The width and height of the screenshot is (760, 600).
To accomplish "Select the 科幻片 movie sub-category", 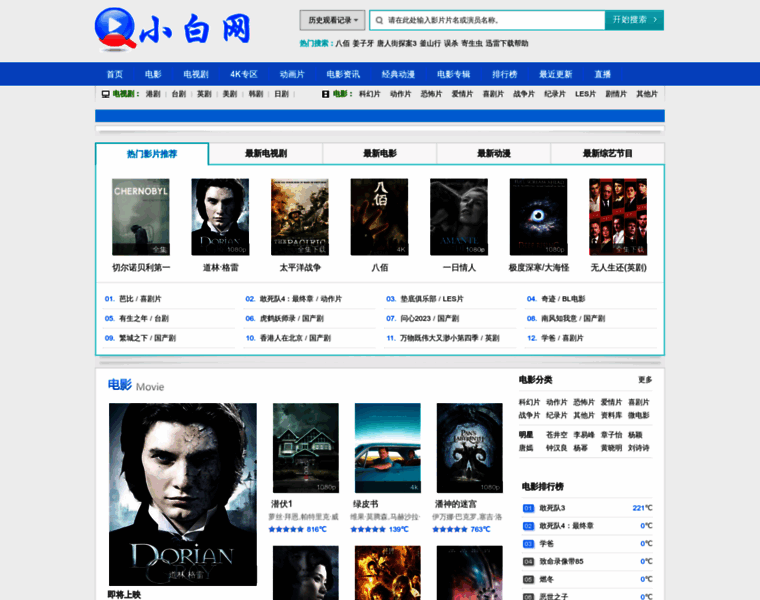I will [369, 94].
